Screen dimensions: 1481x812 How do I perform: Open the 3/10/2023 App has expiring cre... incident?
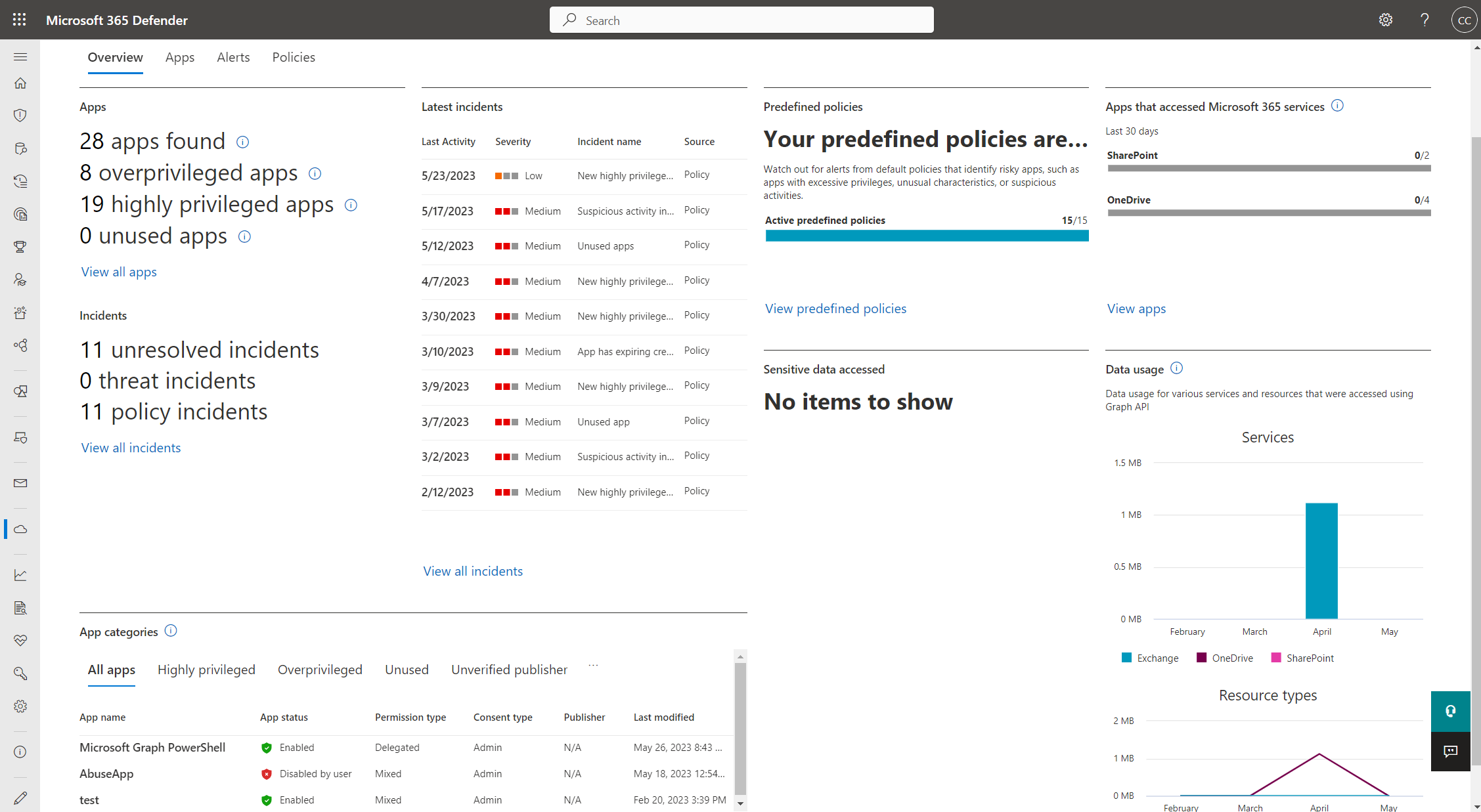pyautogui.click(x=584, y=351)
